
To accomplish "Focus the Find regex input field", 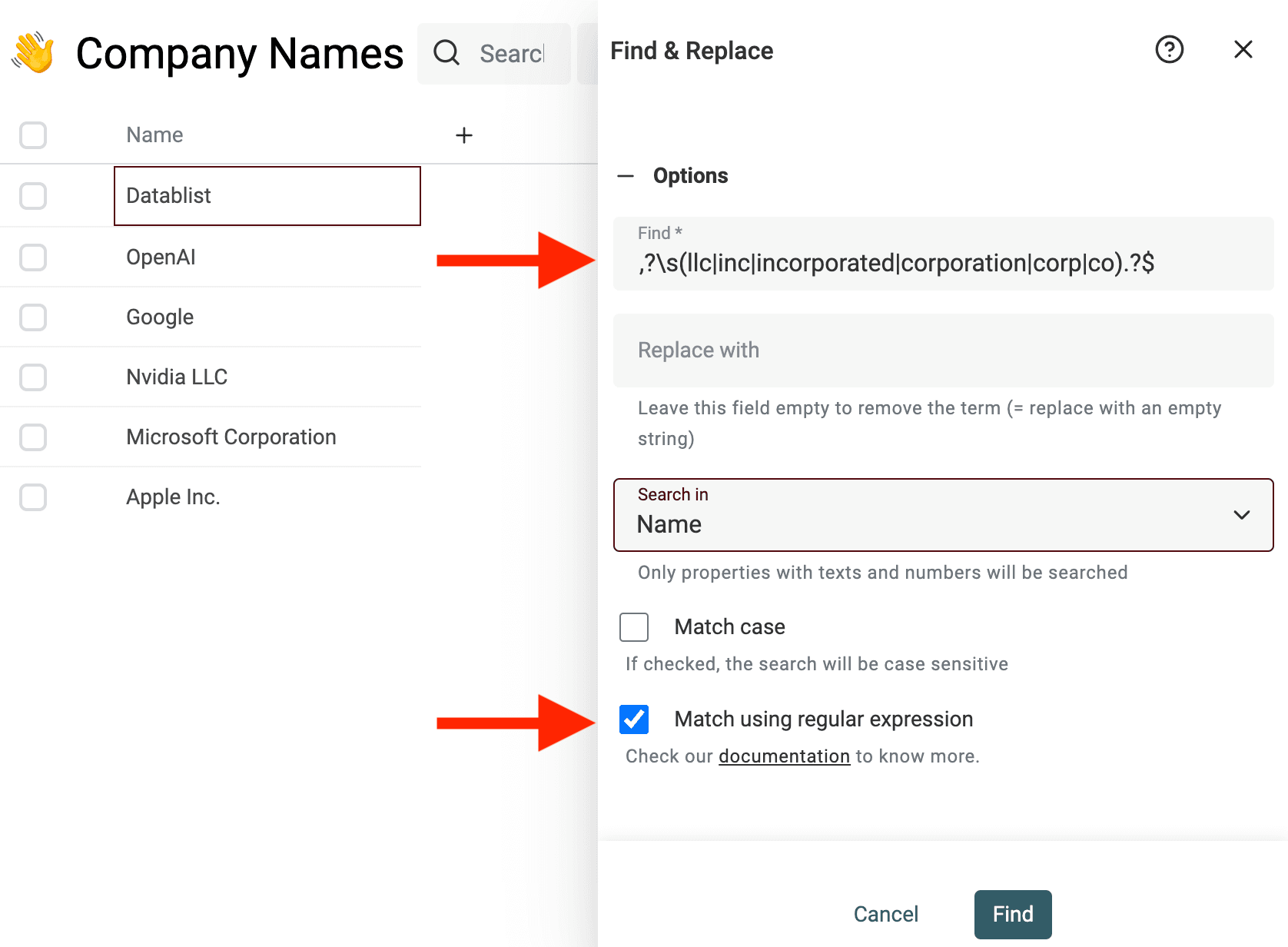I will coord(943,263).
